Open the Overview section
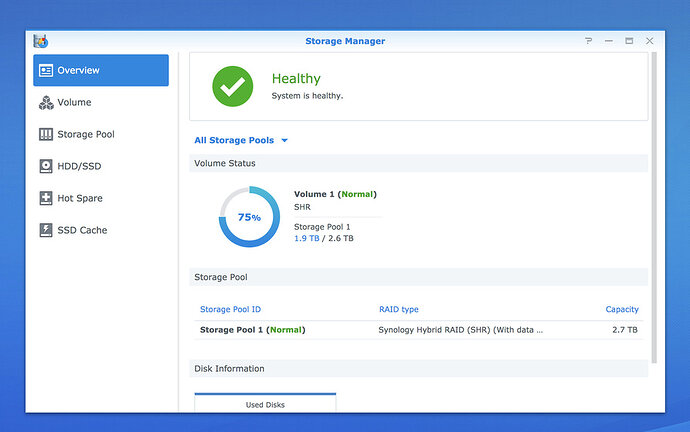 101,70
